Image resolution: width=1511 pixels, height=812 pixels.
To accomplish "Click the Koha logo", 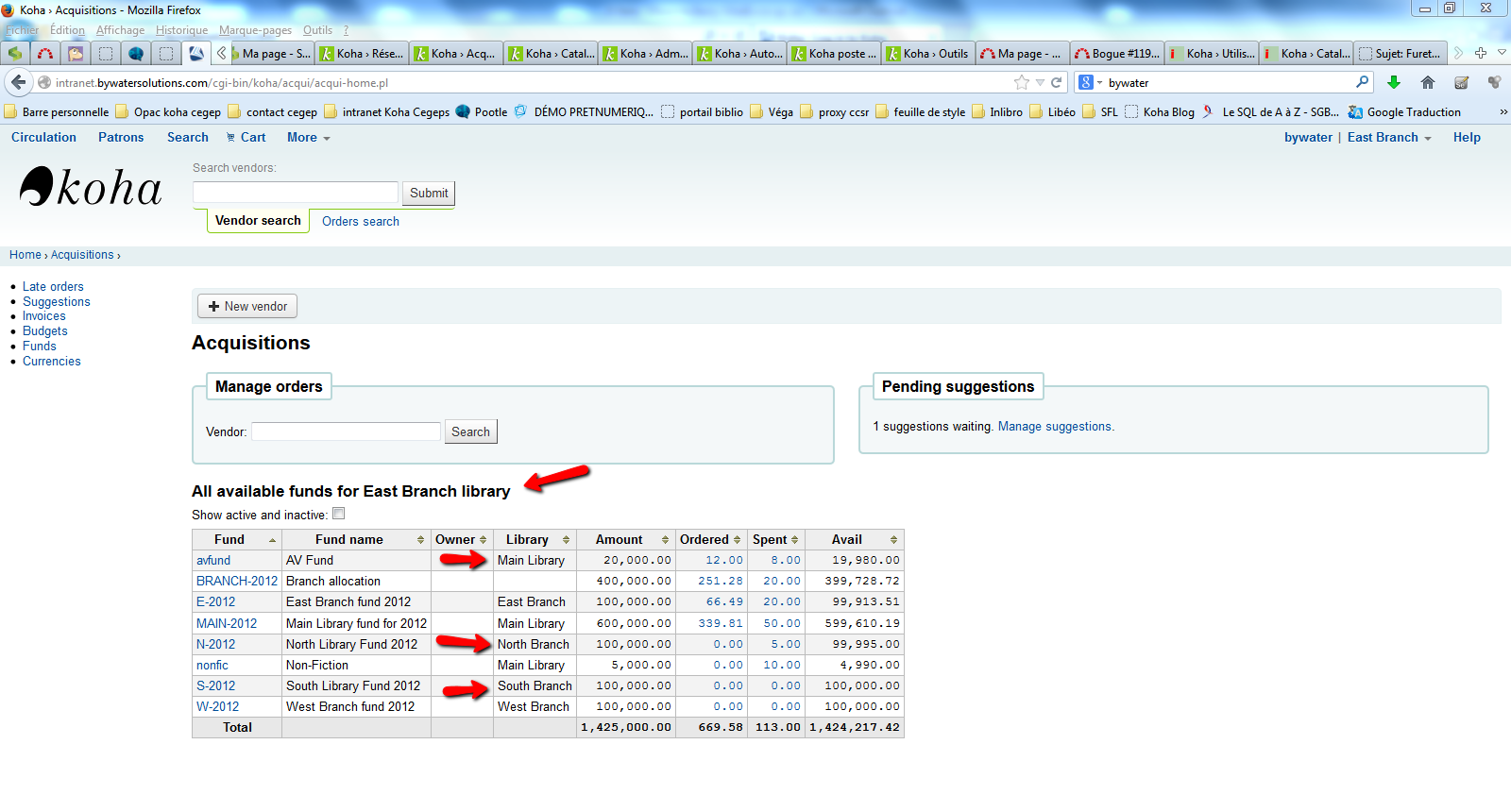I will pyautogui.click(x=91, y=187).
